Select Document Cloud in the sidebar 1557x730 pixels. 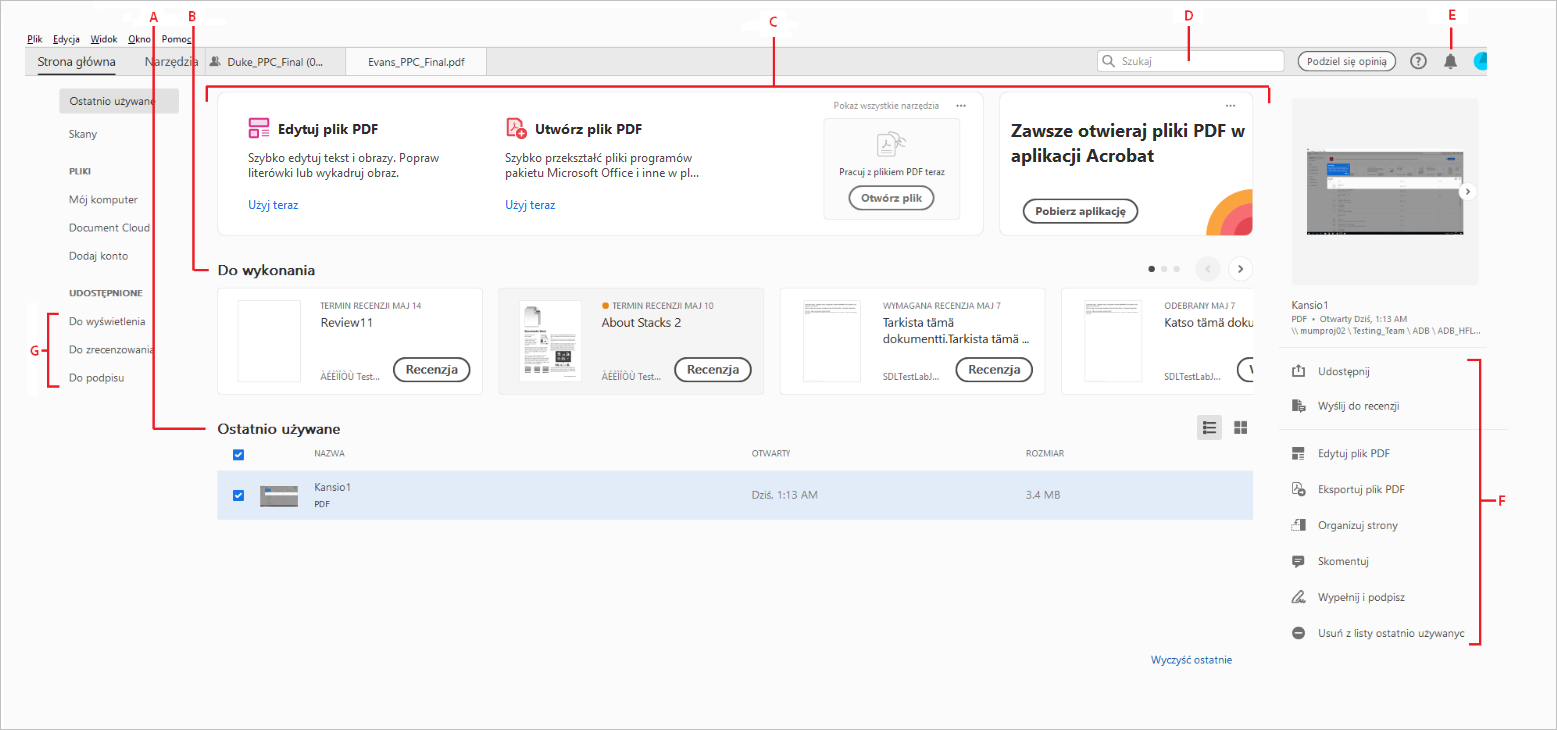109,228
